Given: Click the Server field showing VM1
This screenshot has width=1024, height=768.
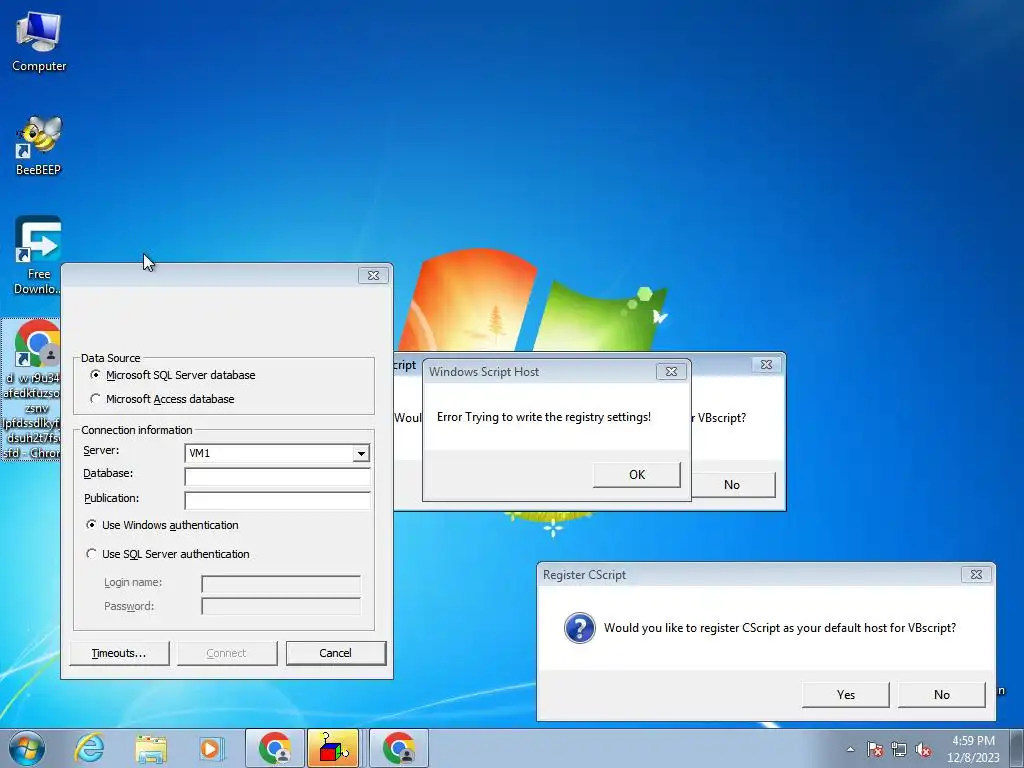Looking at the screenshot, I should click(269, 453).
